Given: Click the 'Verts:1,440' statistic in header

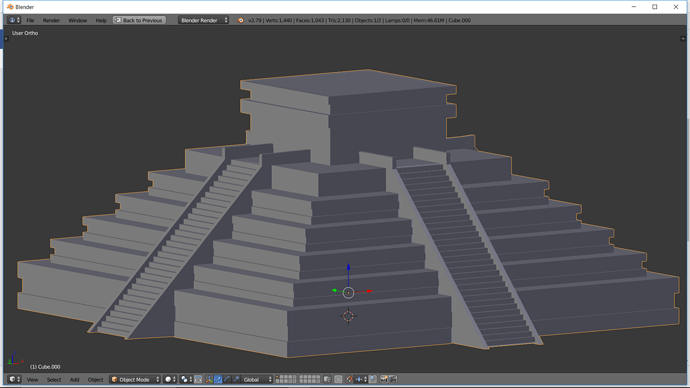Looking at the screenshot, I should tap(279, 20).
